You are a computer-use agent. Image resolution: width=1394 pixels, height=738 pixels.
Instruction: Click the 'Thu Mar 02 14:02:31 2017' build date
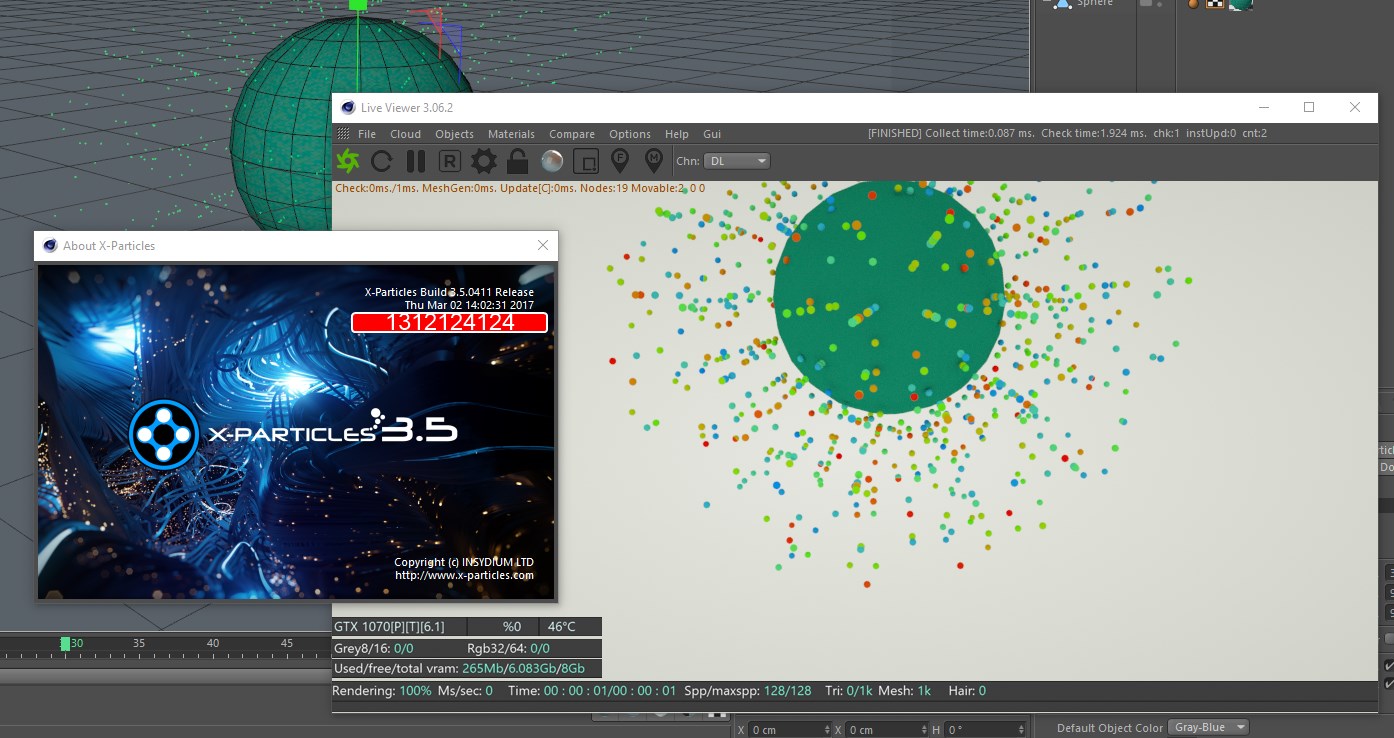click(x=469, y=304)
